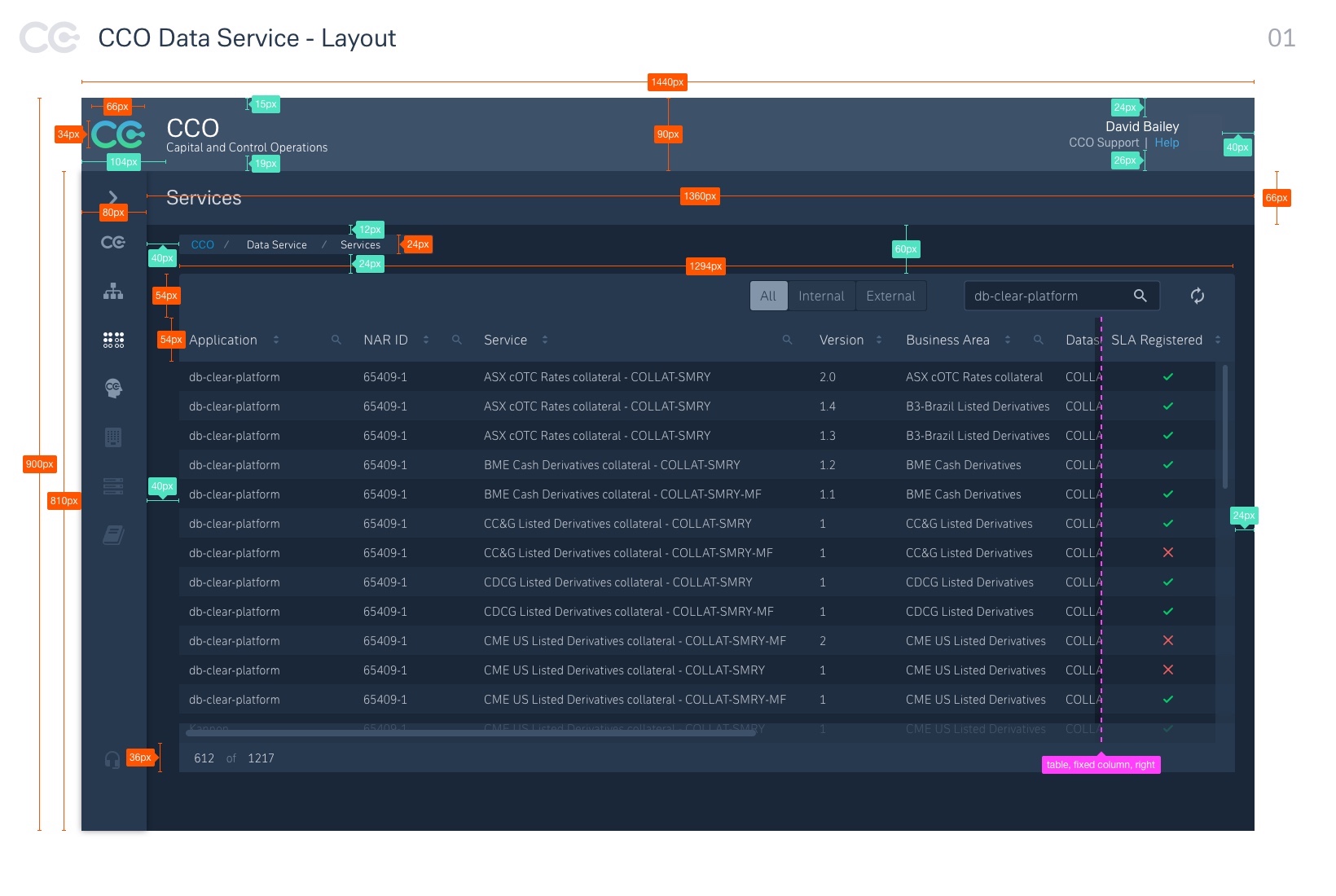1336x896 pixels.
Task: Switch filter to Internal
Action: 821,296
